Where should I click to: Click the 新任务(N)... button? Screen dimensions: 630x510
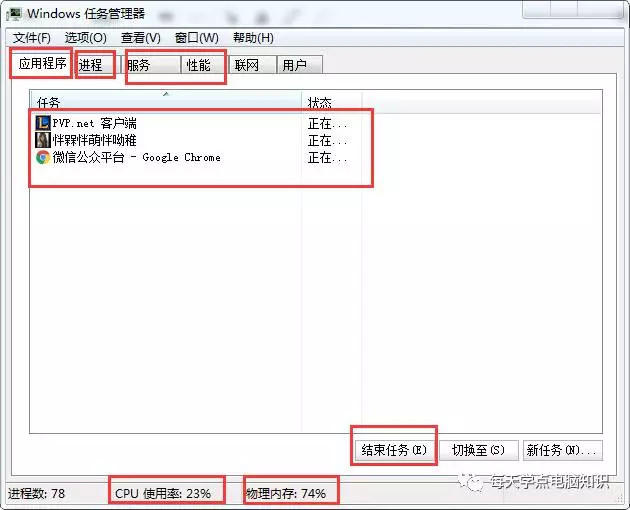click(562, 450)
